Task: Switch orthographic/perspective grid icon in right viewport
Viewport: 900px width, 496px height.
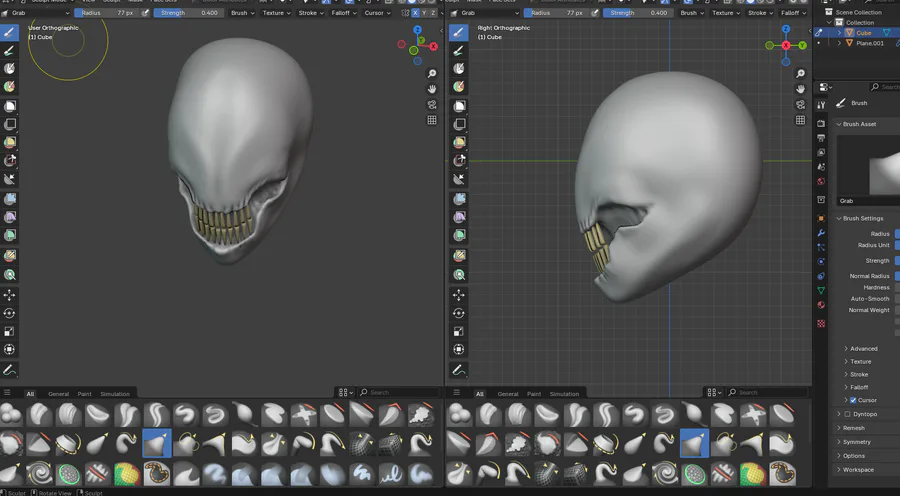Action: point(801,120)
